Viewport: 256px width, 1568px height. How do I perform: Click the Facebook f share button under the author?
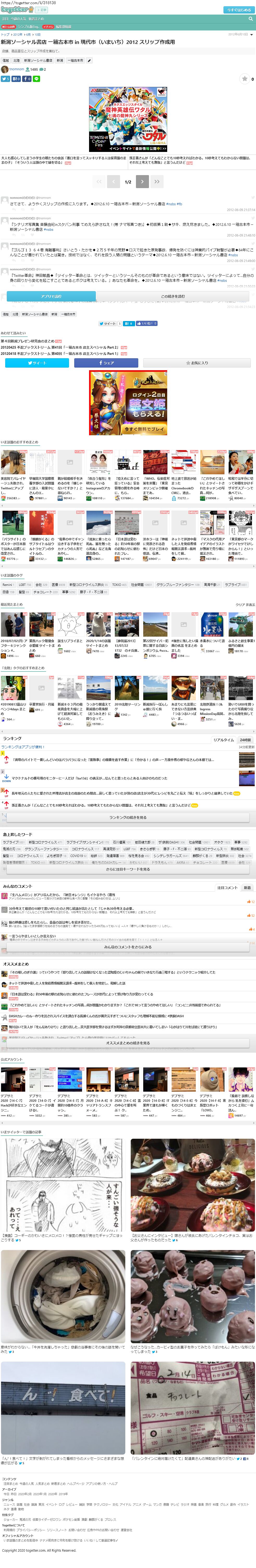pyautogui.click(x=27, y=79)
